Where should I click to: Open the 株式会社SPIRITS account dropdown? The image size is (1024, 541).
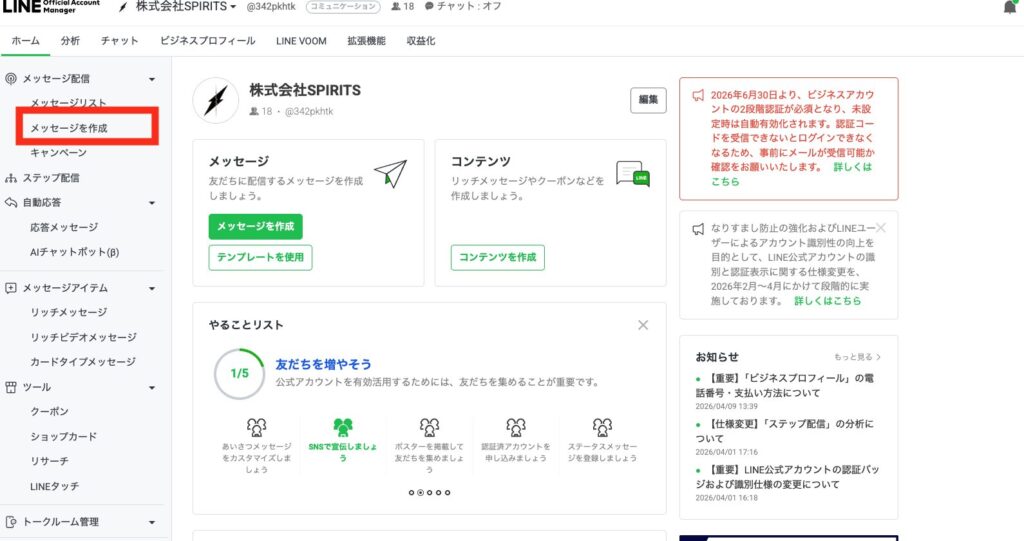coord(185,6)
